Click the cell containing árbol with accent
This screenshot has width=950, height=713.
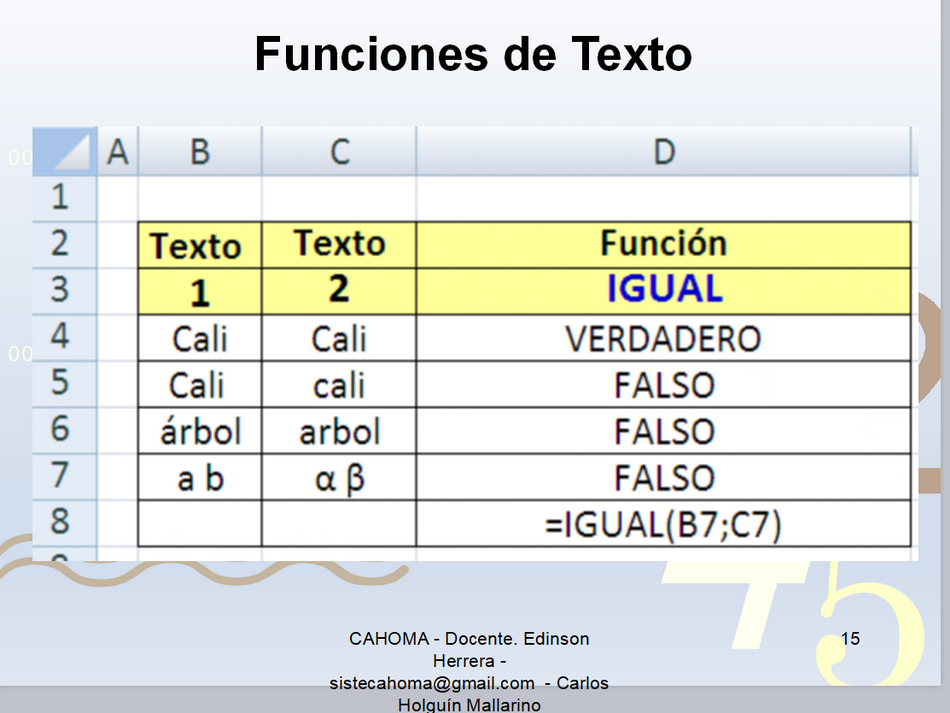click(x=200, y=431)
